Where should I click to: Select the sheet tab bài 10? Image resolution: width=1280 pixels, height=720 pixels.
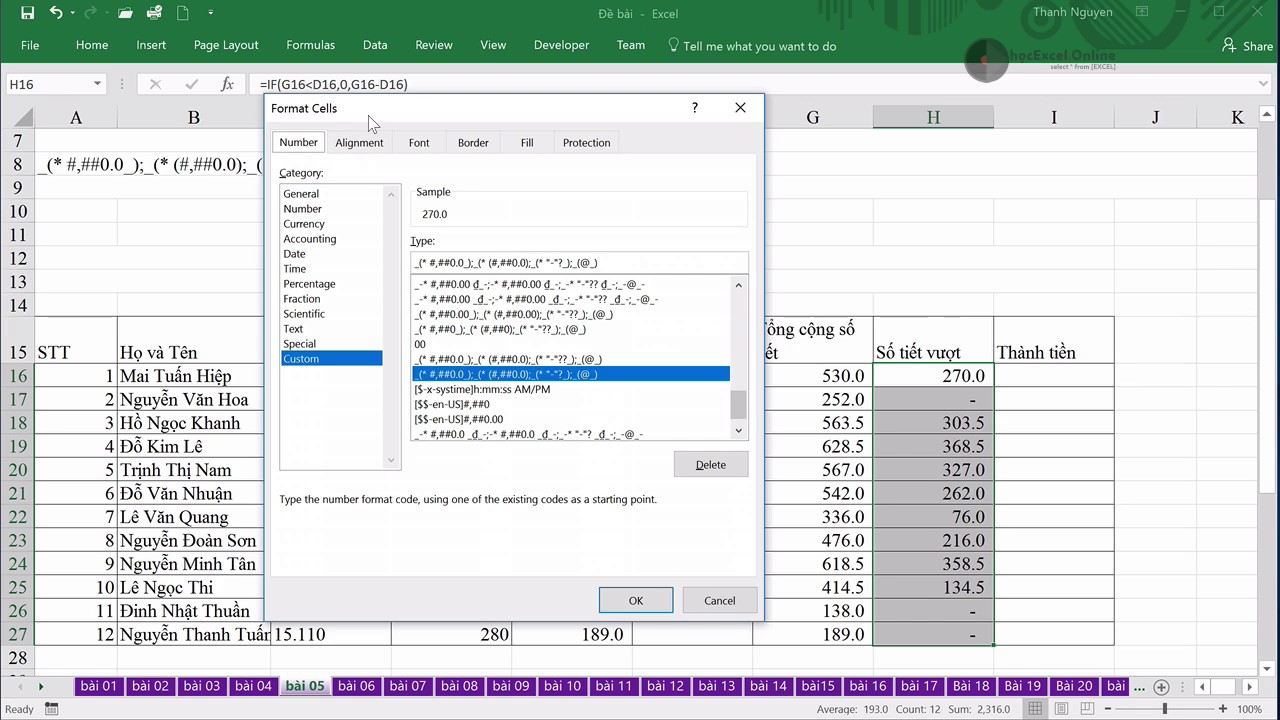[x=562, y=686]
